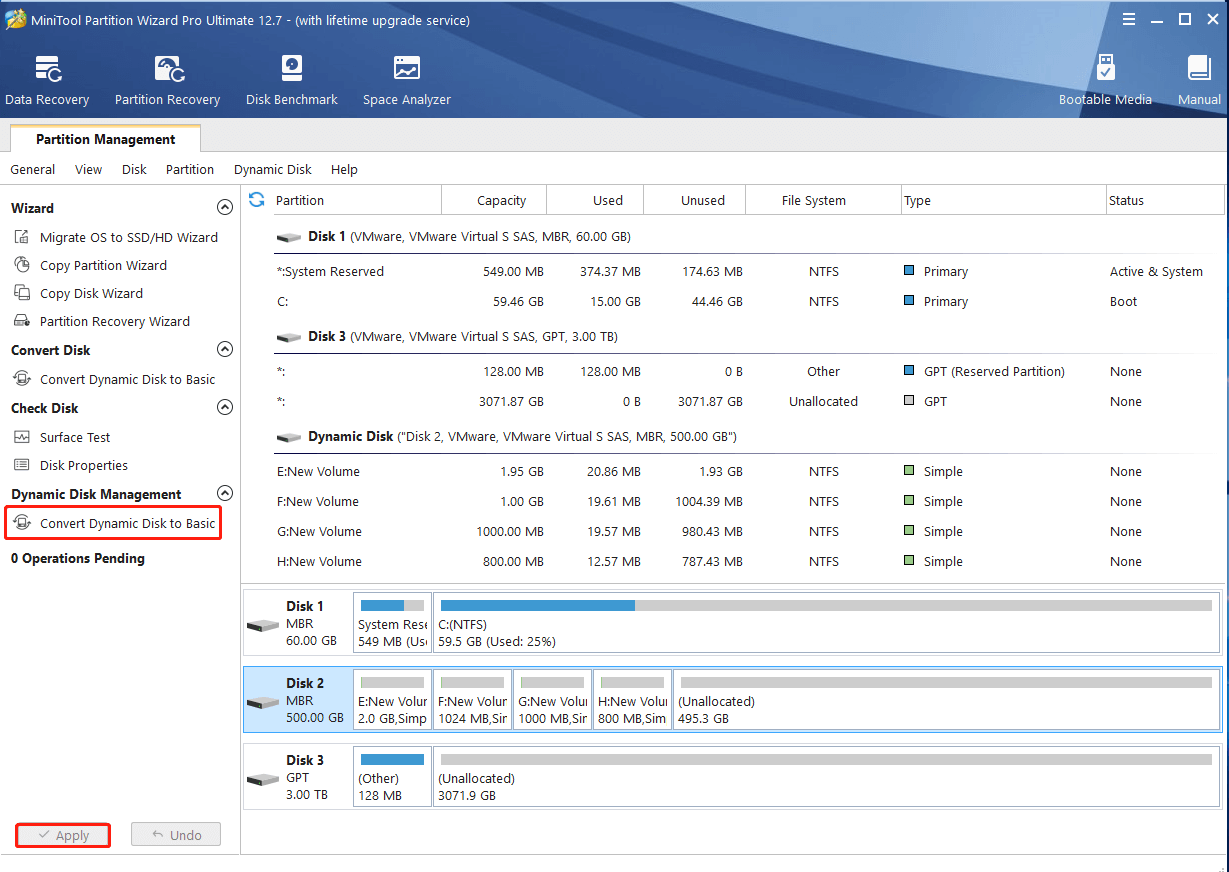Open Disk Properties link
Viewport: 1229px width, 872px height.
pos(84,465)
